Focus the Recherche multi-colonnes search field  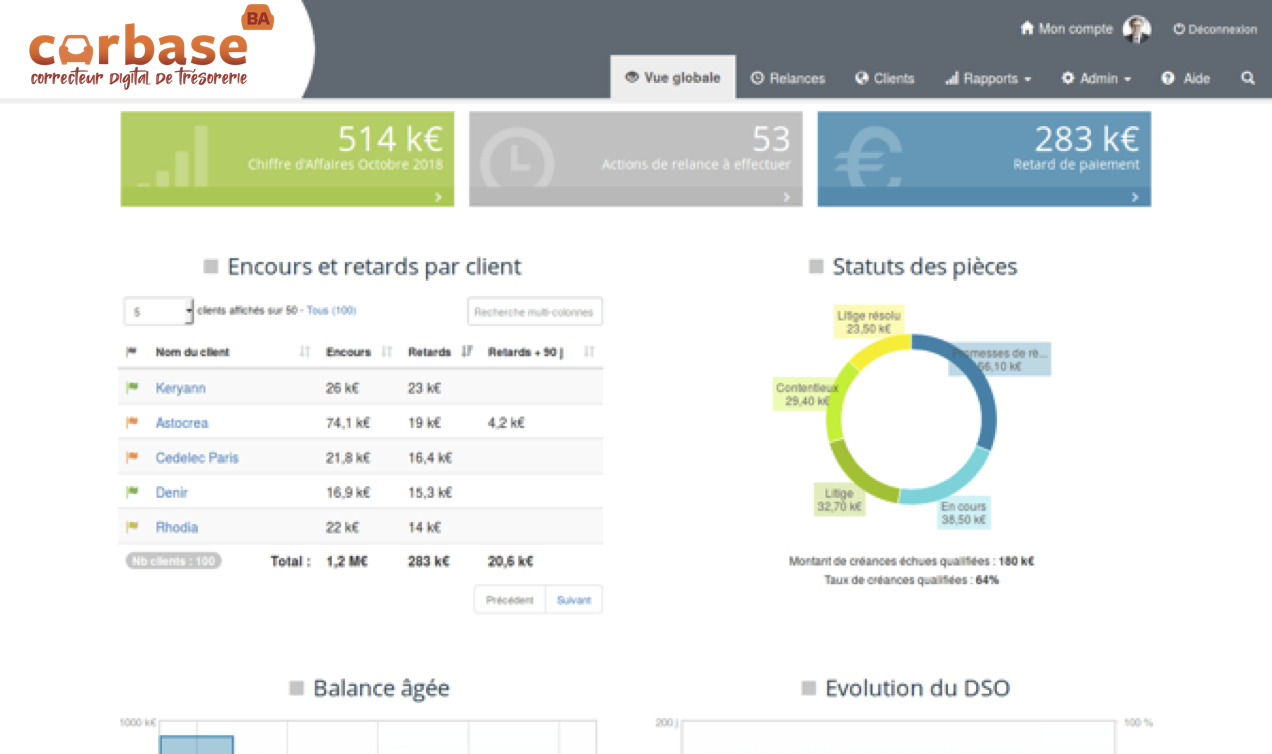pyautogui.click(x=535, y=312)
